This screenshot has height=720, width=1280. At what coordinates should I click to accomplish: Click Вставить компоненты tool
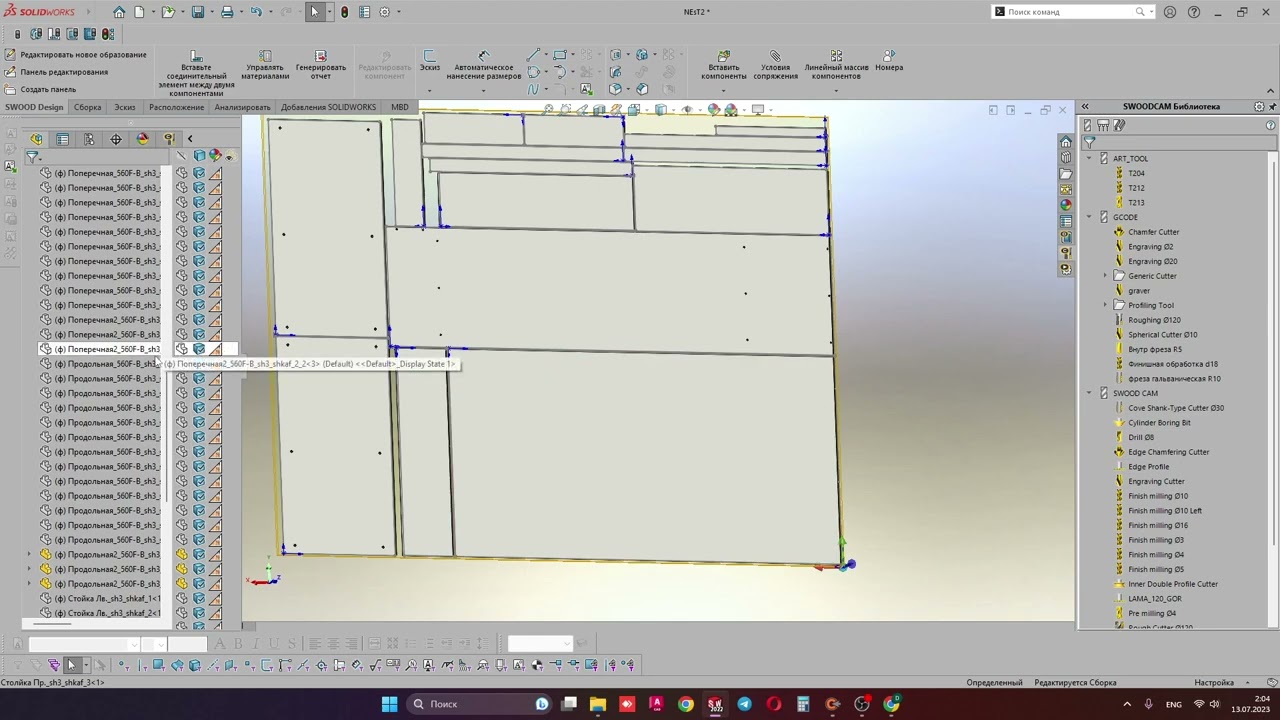(724, 66)
